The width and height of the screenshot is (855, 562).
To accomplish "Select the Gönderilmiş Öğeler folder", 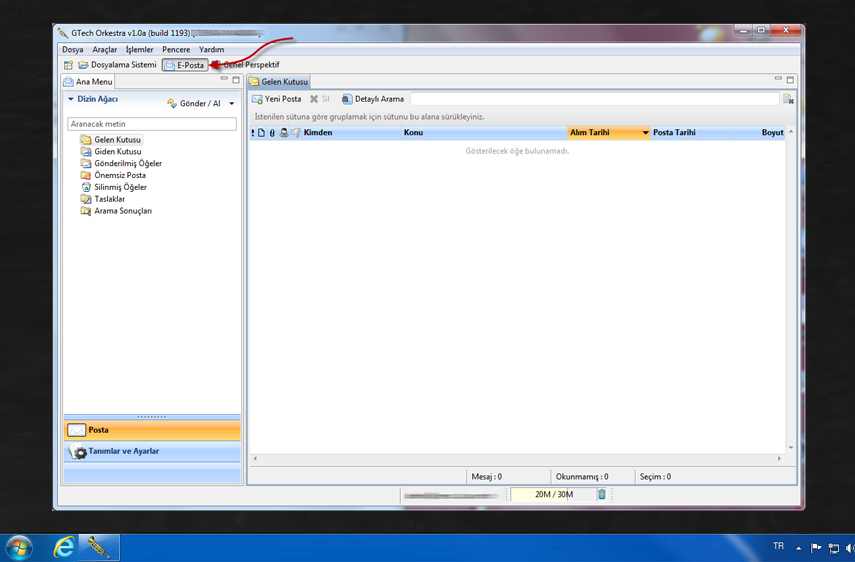I will point(127,163).
